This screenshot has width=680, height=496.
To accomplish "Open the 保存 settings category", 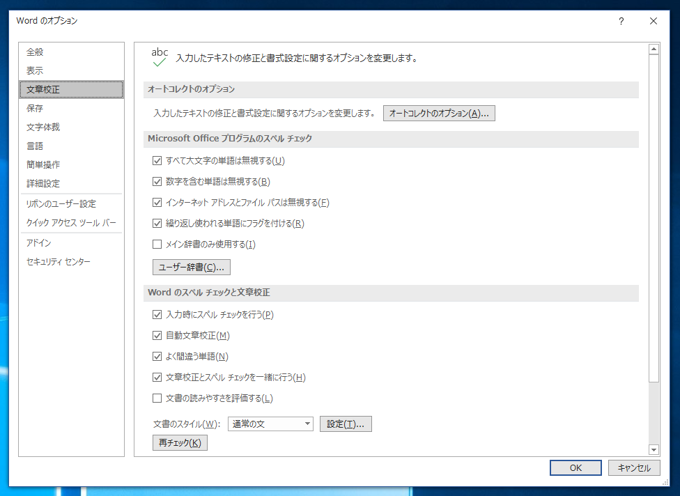I will pos(71,108).
